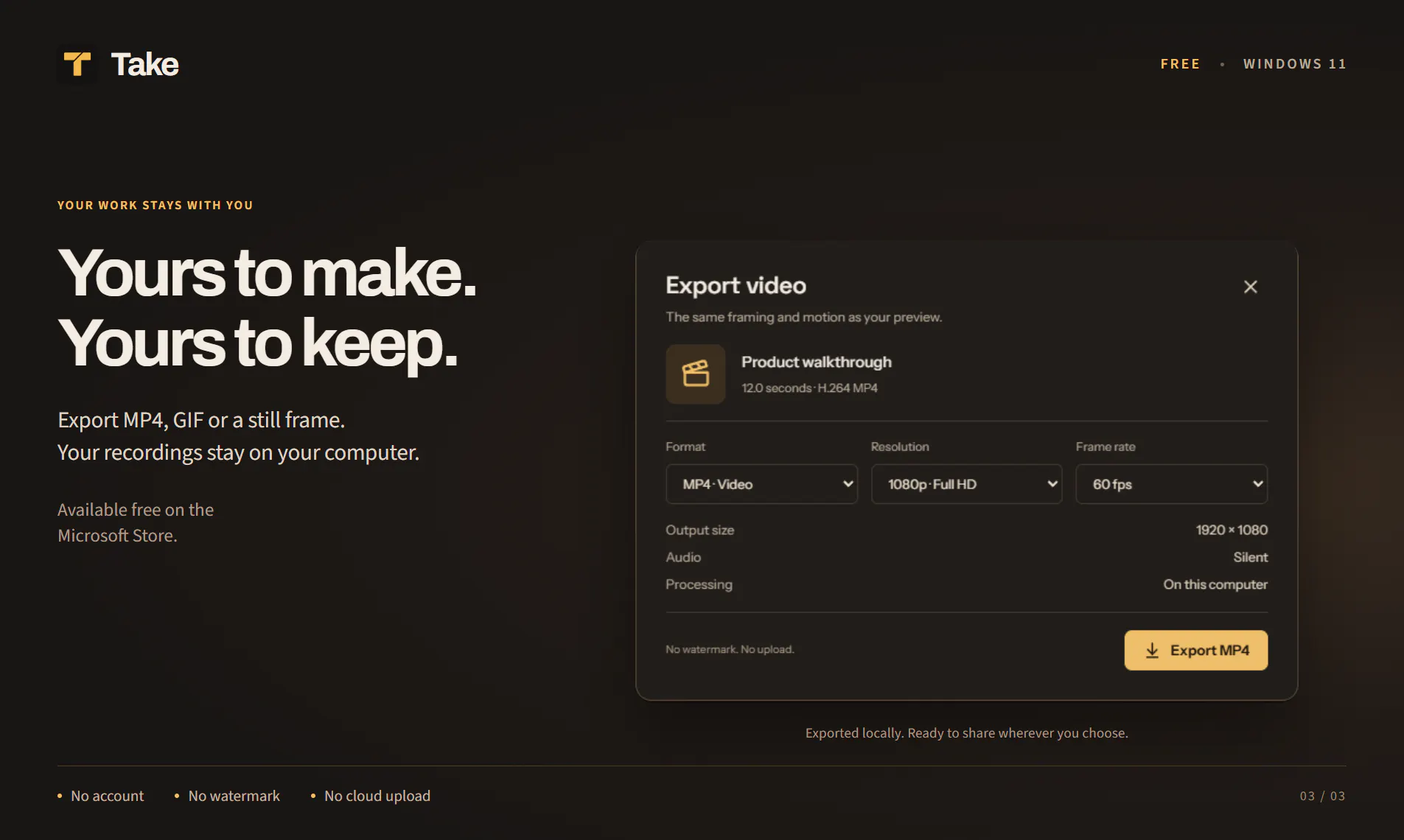1404x840 pixels.
Task: Click the "Silent" audio value
Action: [x=1251, y=557]
